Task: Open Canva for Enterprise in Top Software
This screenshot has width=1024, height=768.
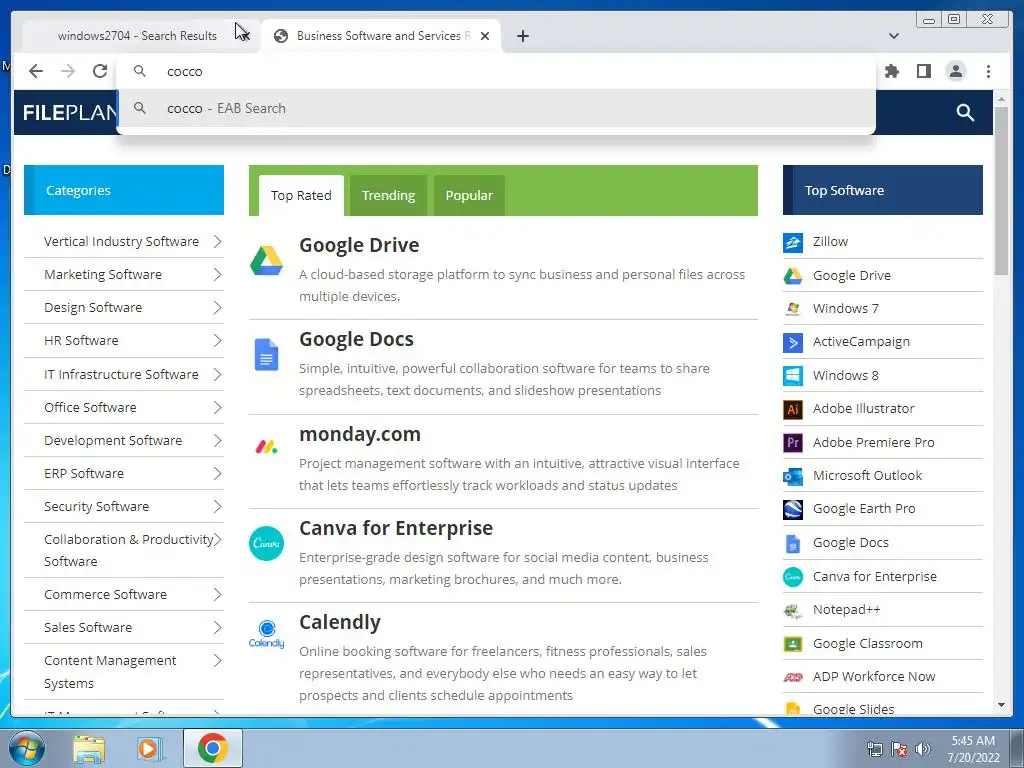Action: [x=874, y=577]
